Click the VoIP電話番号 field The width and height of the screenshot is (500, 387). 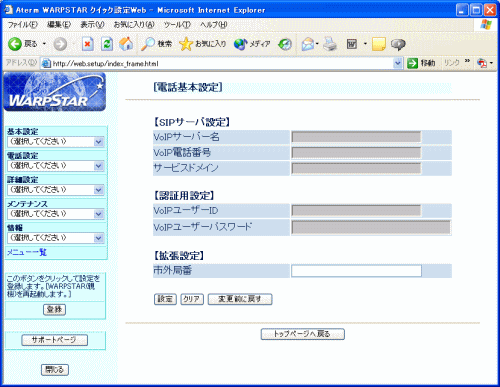pos(356,152)
